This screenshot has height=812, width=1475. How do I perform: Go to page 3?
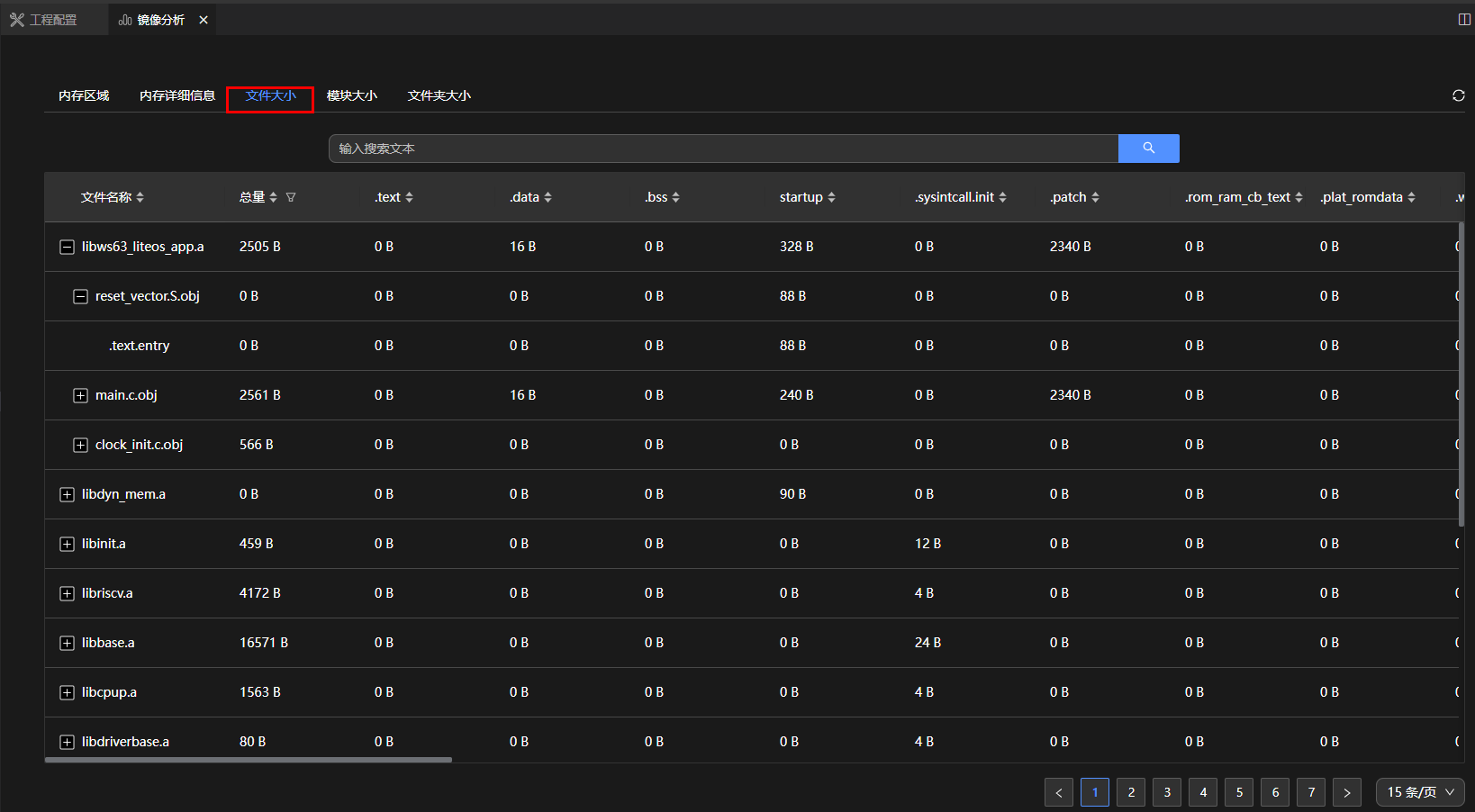coord(1167,792)
